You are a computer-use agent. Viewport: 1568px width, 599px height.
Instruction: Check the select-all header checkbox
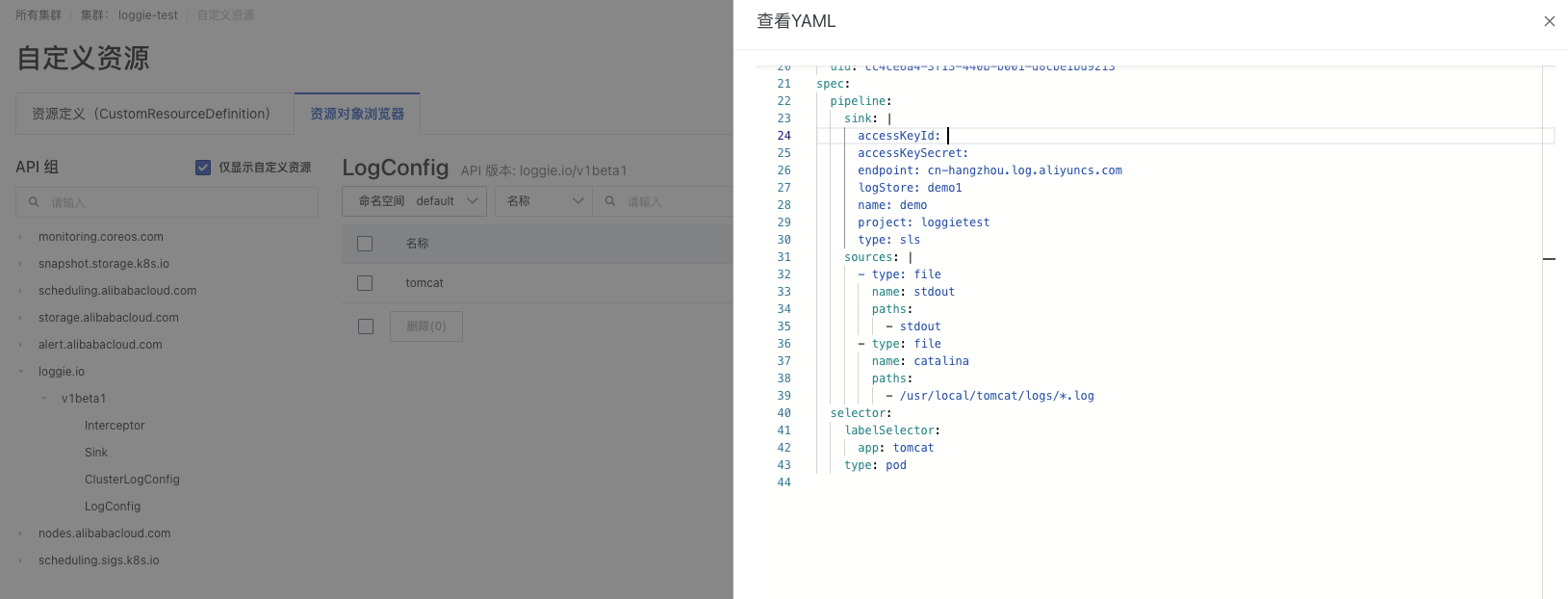pyautogui.click(x=365, y=244)
